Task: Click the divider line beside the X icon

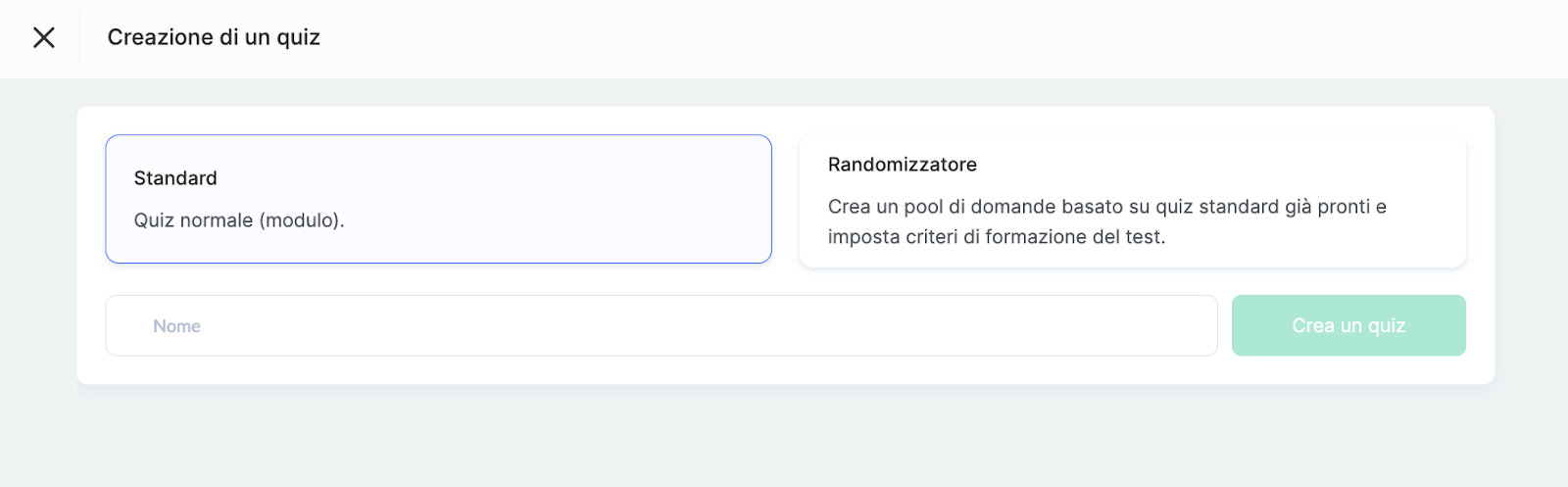Action: [x=79, y=37]
